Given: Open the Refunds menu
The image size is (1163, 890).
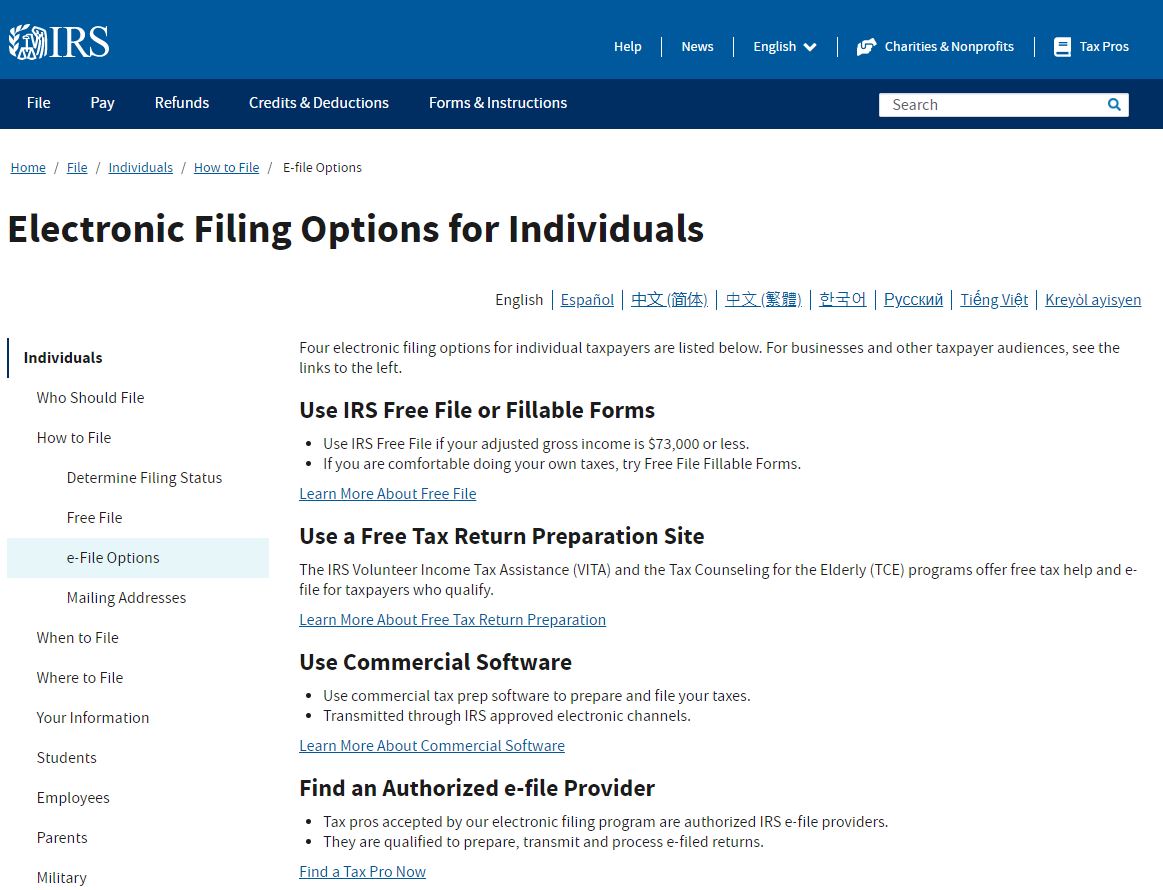Looking at the screenshot, I should (182, 103).
